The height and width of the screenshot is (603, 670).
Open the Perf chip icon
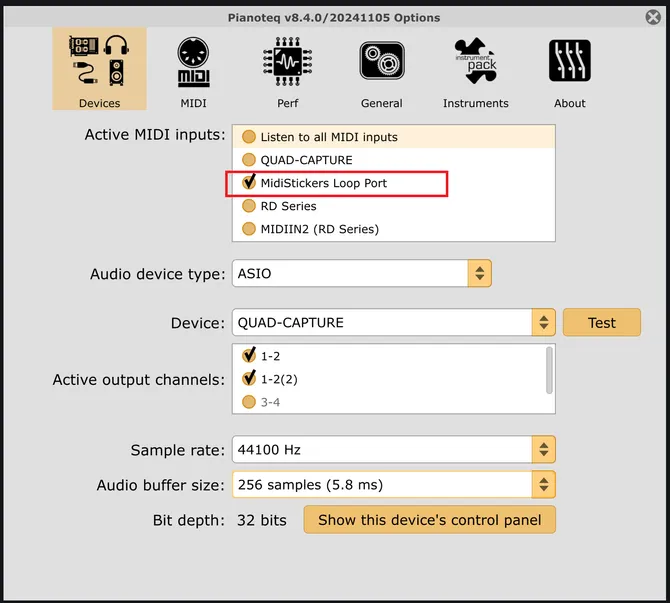coord(288,62)
